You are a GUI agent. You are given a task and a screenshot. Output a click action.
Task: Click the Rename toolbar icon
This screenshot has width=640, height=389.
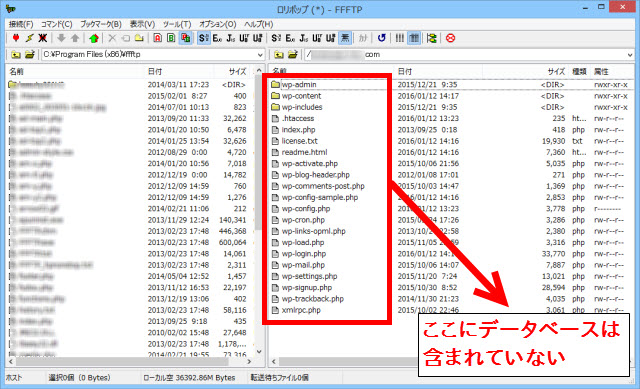point(126,38)
